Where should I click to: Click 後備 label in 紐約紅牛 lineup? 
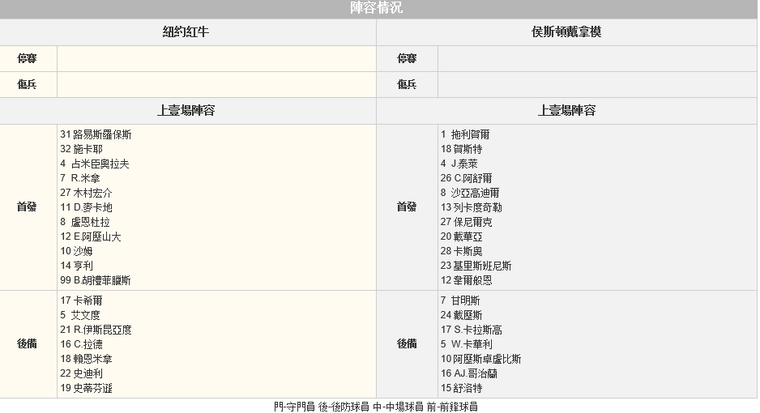pyautogui.click(x=27, y=344)
